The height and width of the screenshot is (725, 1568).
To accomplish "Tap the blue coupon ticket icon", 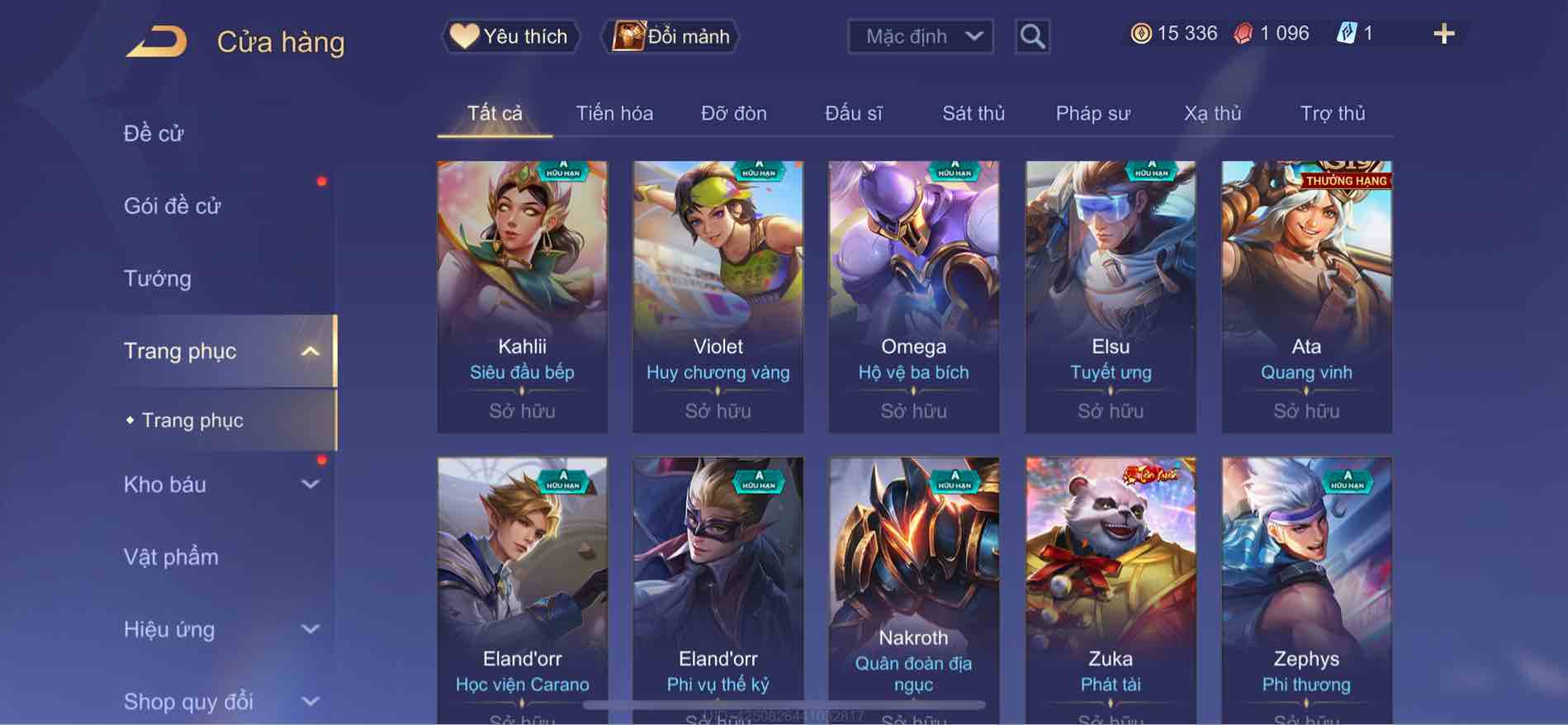I will (1347, 34).
